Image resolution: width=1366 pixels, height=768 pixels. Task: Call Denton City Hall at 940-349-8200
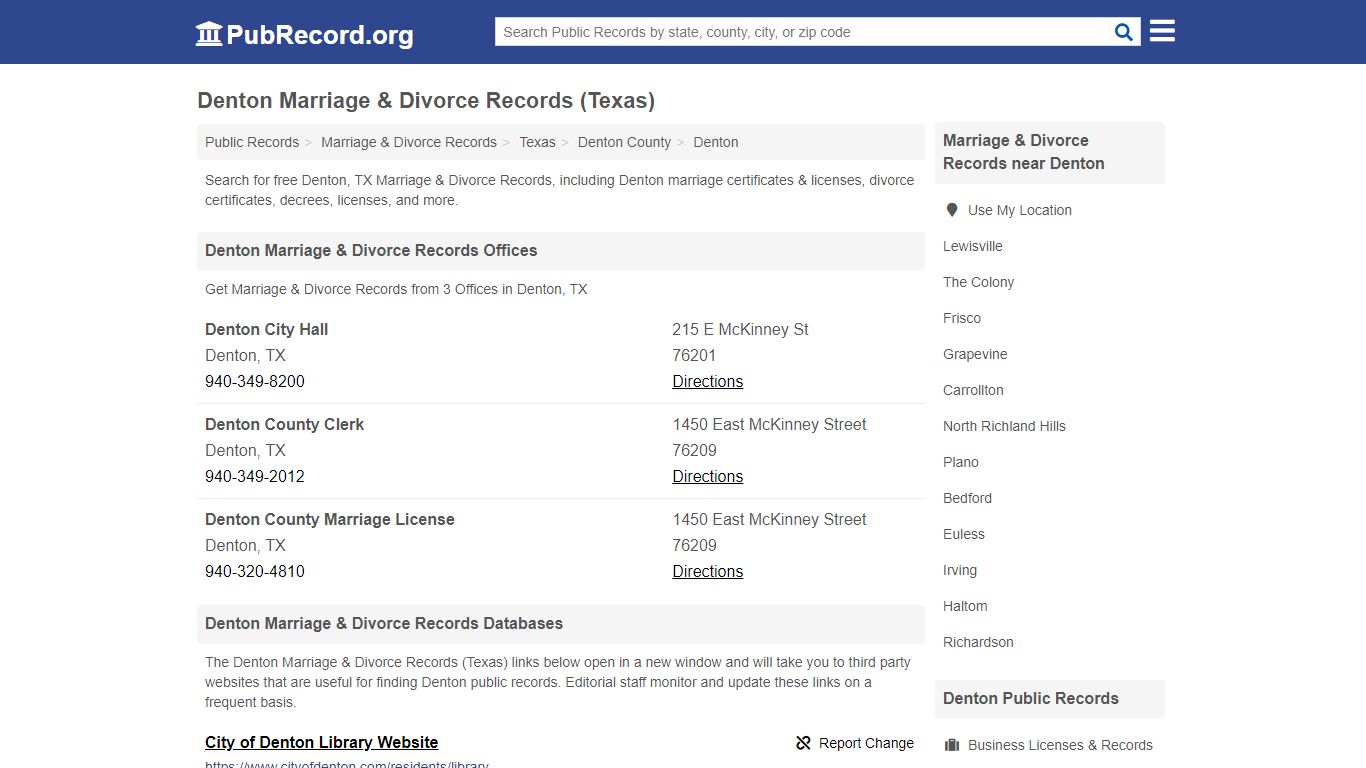point(255,381)
